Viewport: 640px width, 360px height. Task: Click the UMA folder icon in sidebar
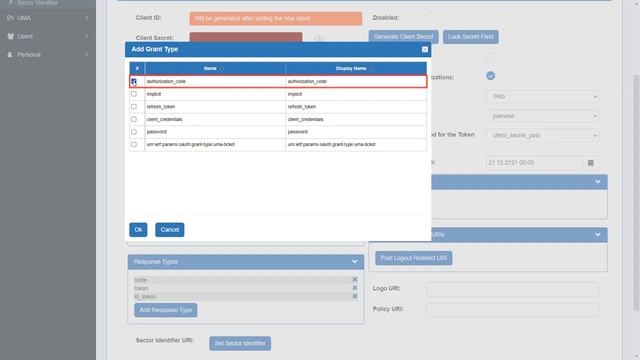(x=11, y=18)
